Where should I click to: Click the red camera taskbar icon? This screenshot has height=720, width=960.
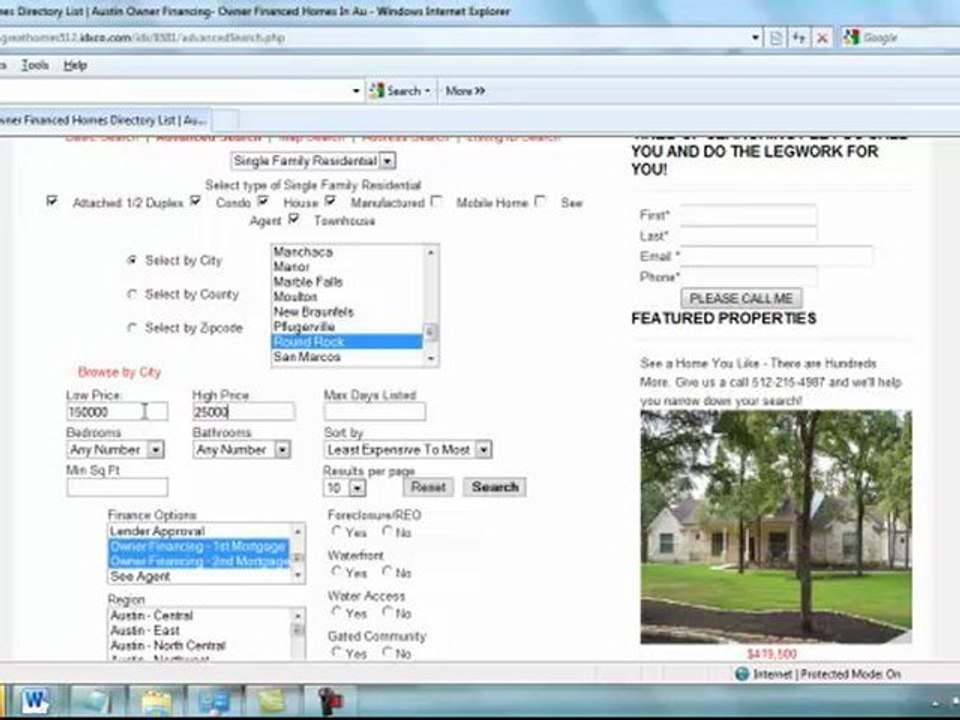click(x=331, y=702)
